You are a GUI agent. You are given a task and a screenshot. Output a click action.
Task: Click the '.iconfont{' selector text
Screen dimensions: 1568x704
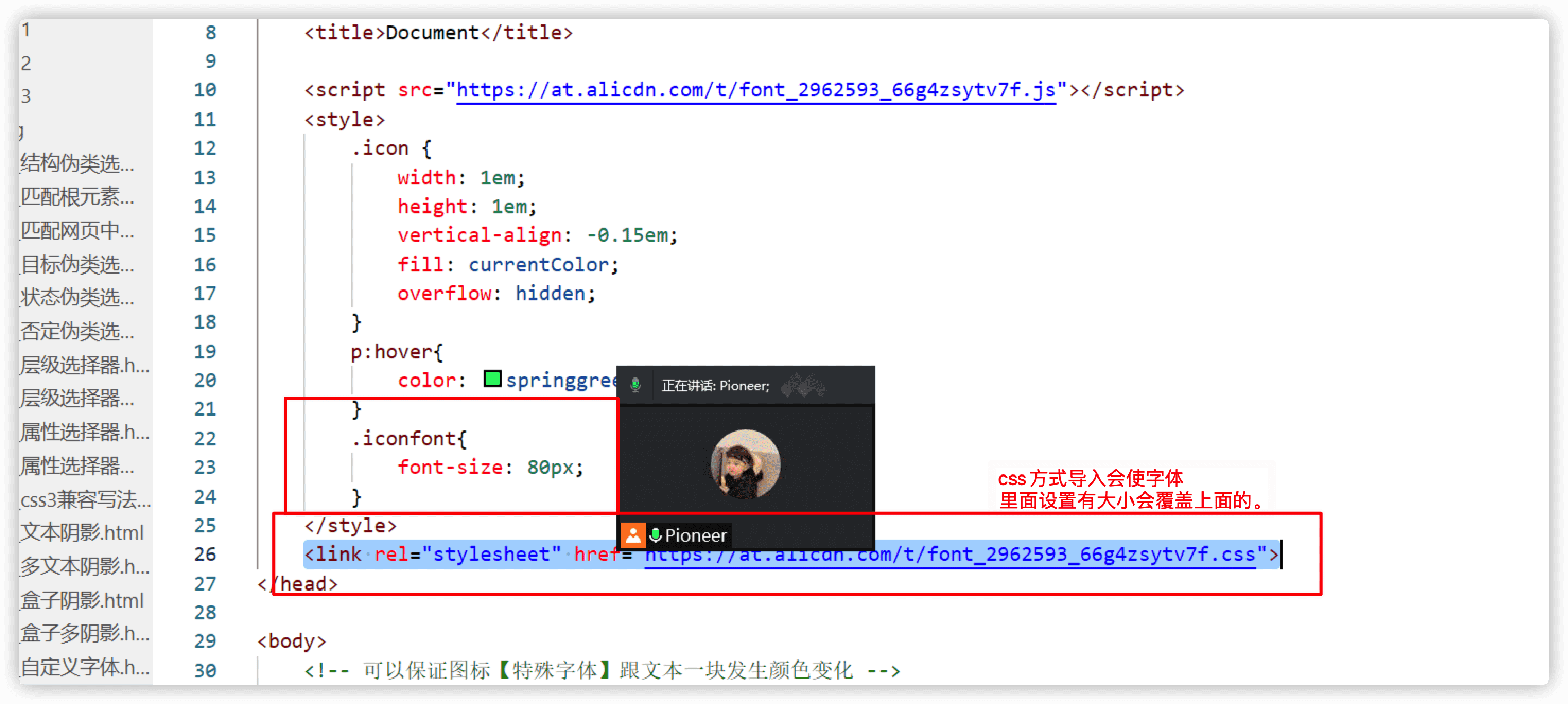409,438
